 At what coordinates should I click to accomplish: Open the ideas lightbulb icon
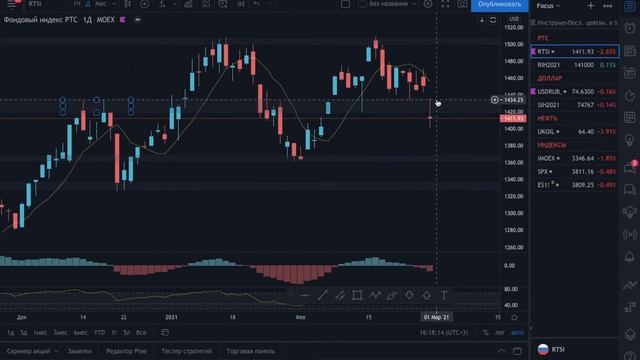tap(630, 140)
